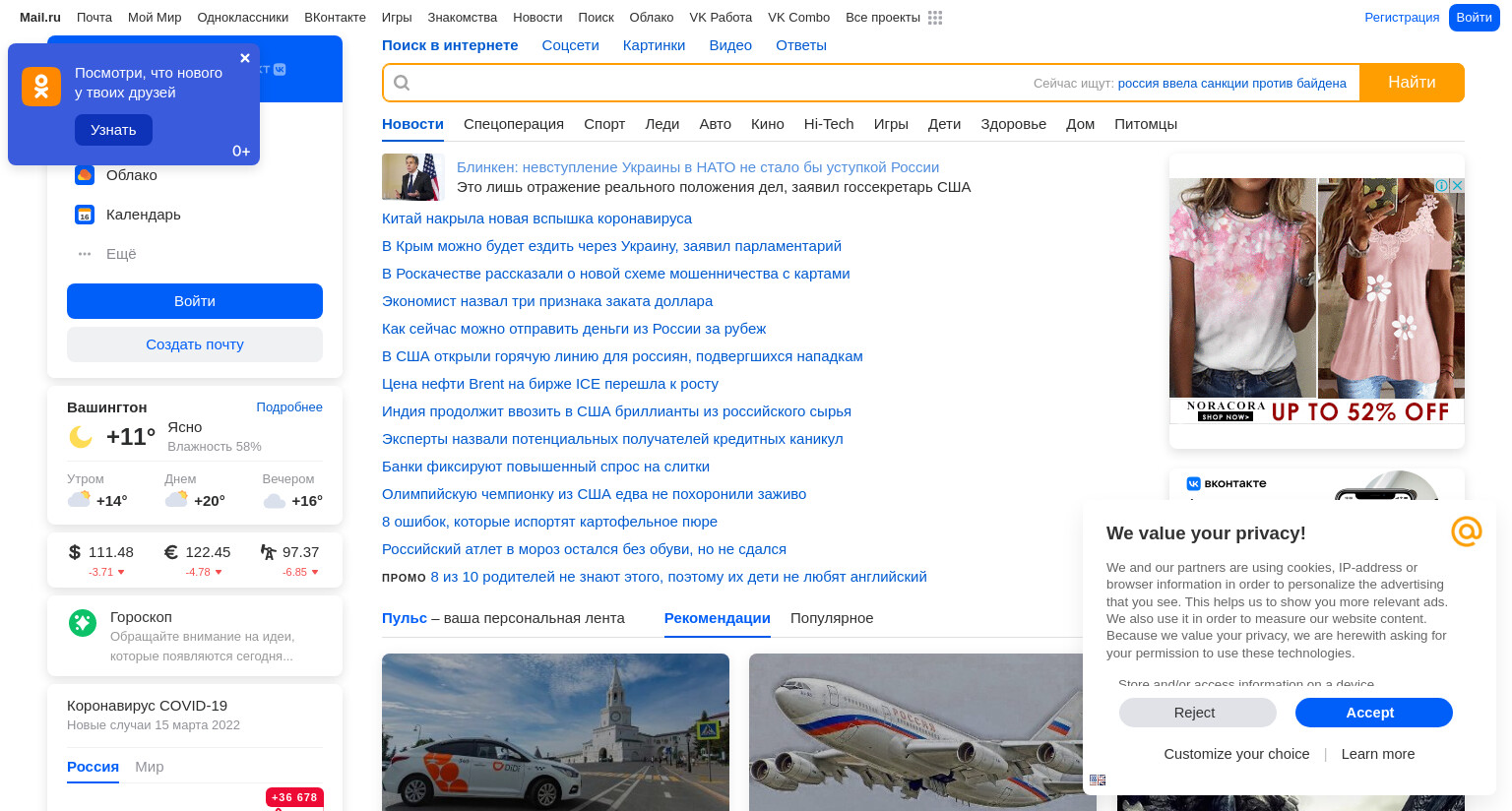This screenshot has width=1512, height=811.
Task: Close the Odnoklassniki friends popup
Action: tap(245, 58)
